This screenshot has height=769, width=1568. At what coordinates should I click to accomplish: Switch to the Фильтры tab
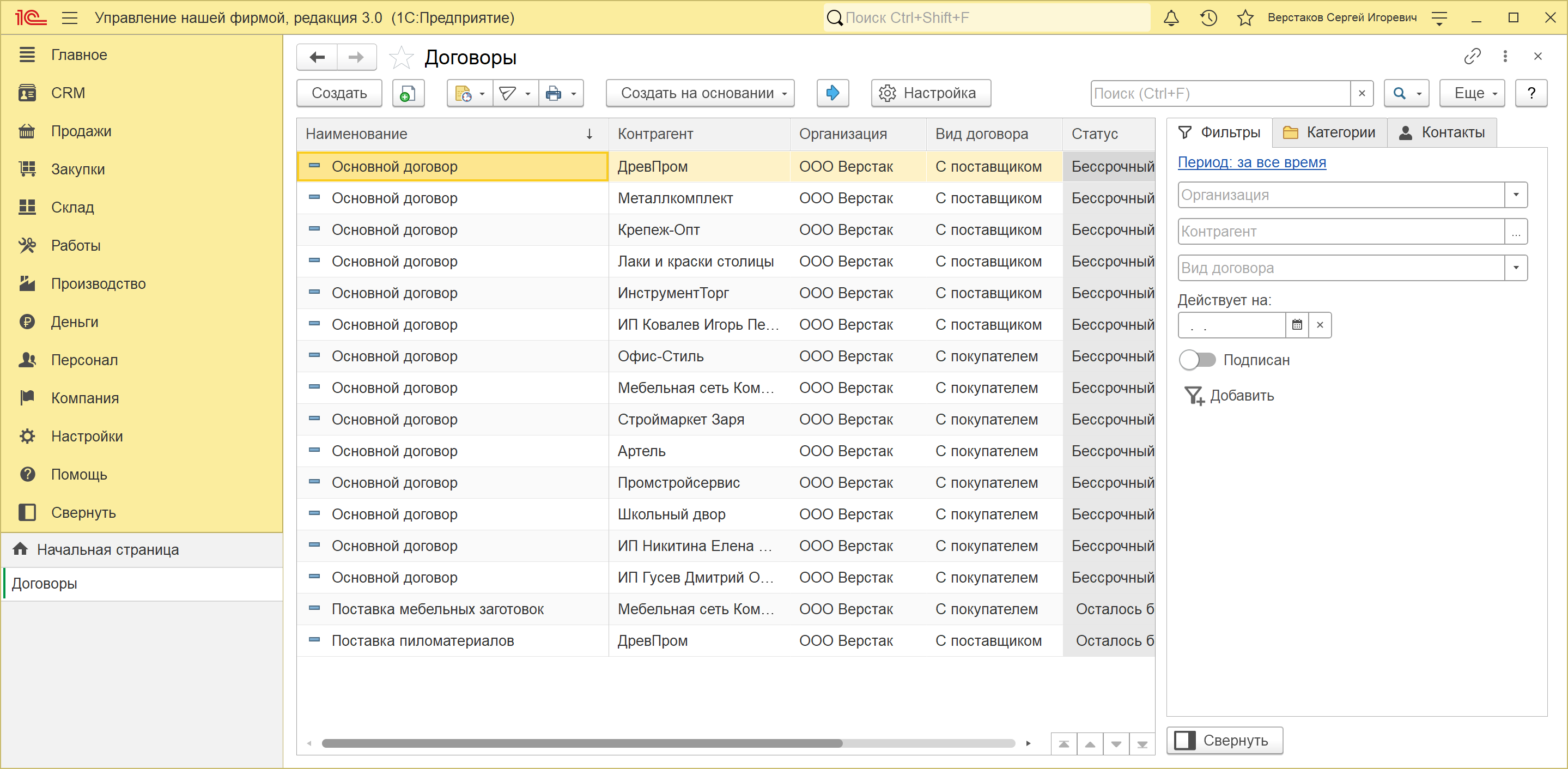(1219, 133)
